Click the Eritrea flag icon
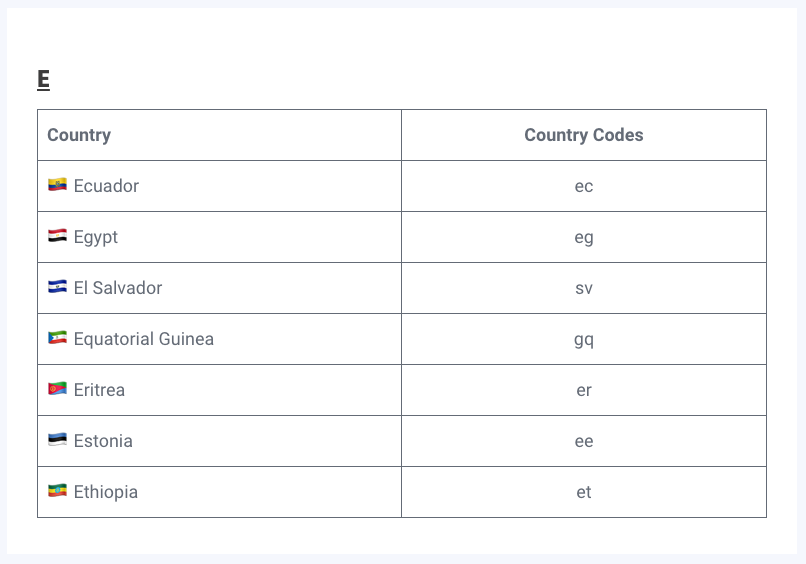The height and width of the screenshot is (564, 806). point(57,388)
